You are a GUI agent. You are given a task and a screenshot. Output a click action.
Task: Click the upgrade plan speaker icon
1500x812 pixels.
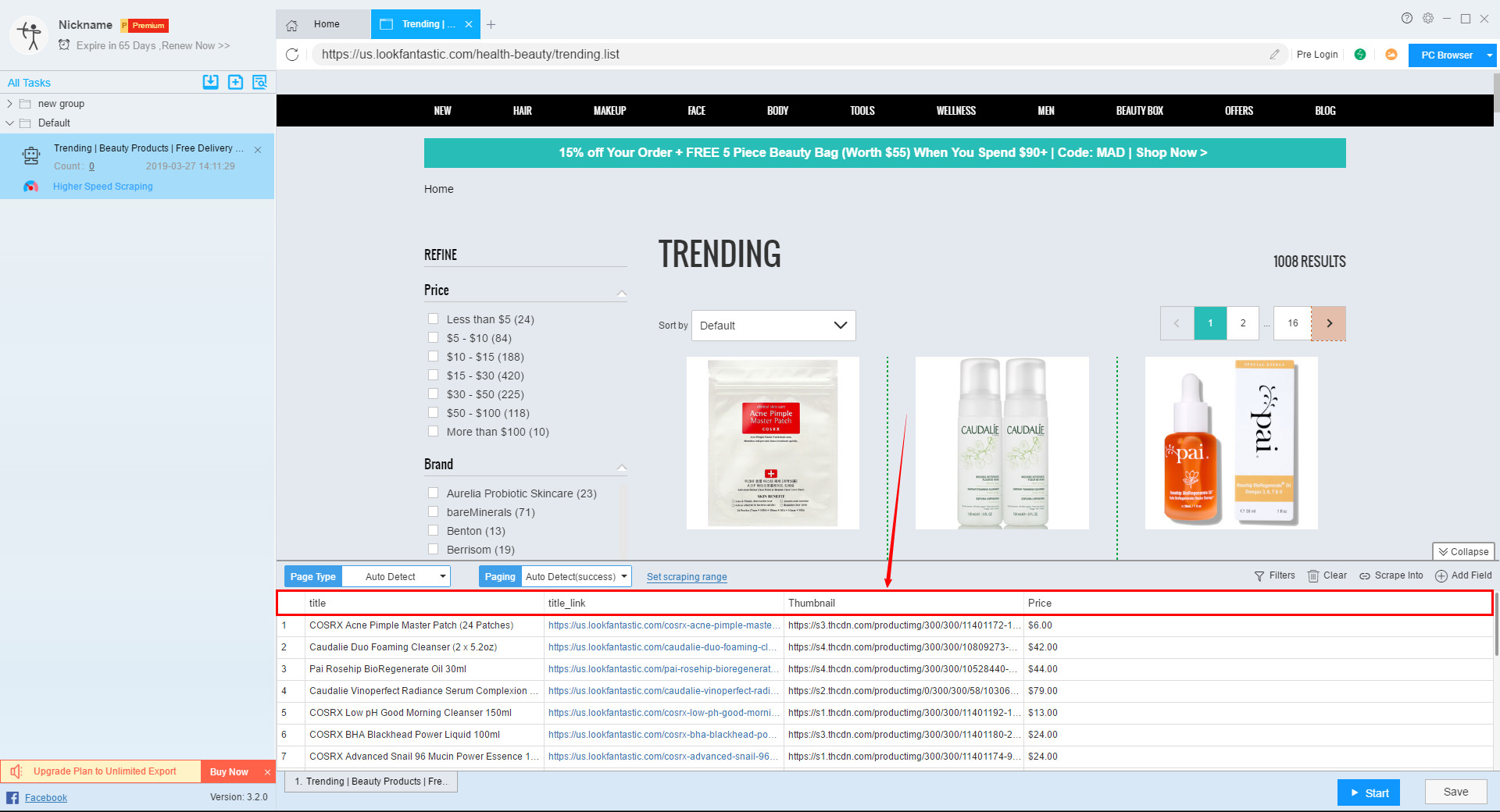(16, 771)
